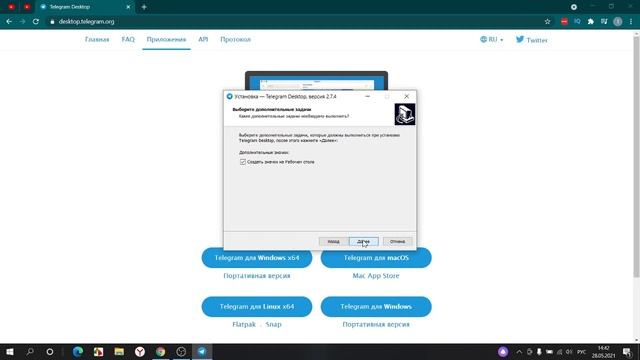Open the FAQ menu item
This screenshot has height=360, width=640.
pyautogui.click(x=128, y=40)
